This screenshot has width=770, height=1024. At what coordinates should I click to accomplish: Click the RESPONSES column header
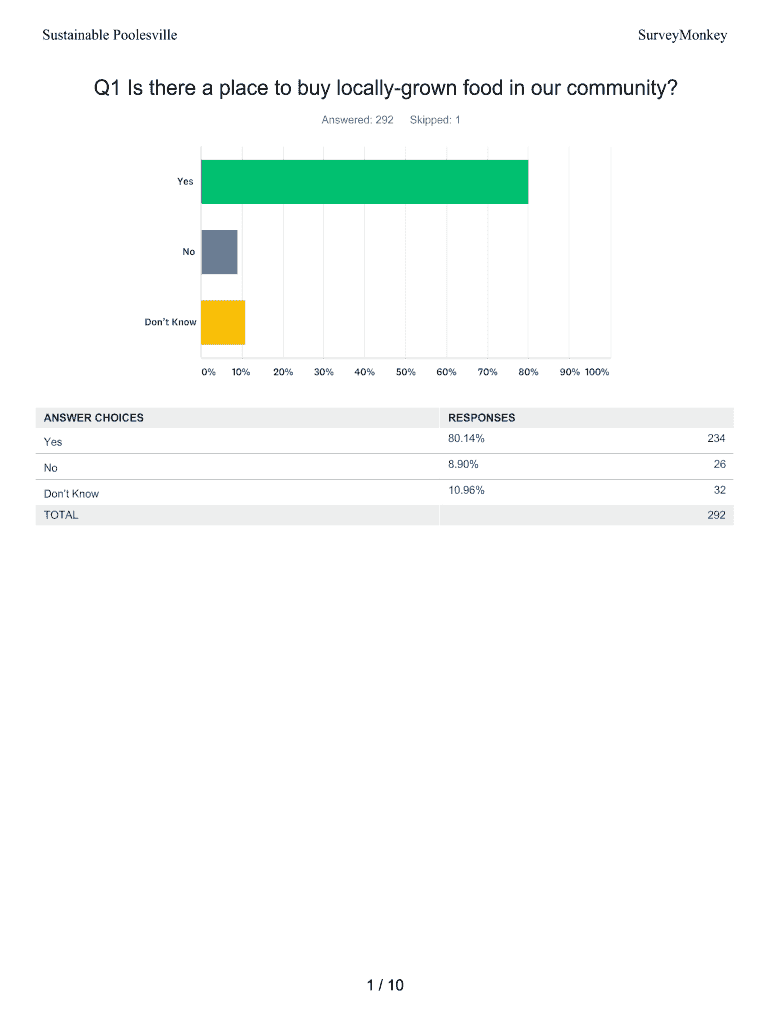click(x=482, y=418)
